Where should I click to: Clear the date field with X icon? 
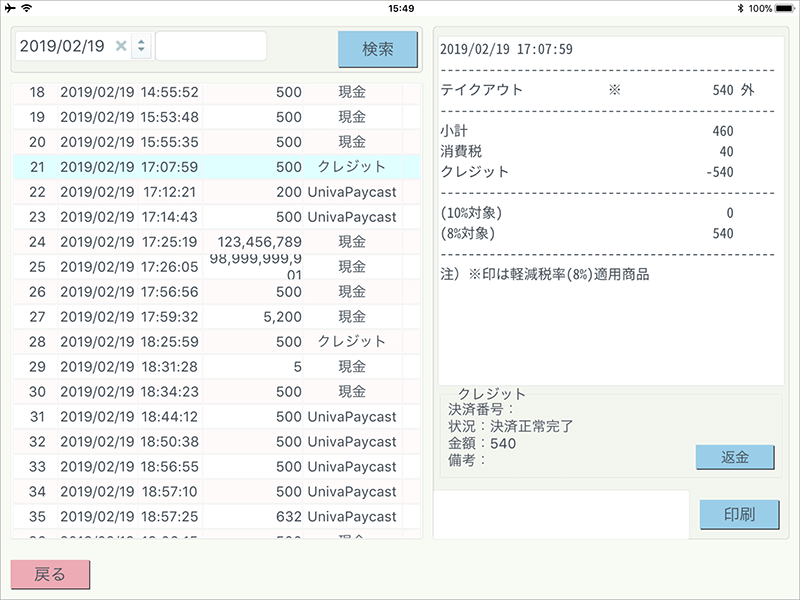coord(121,46)
